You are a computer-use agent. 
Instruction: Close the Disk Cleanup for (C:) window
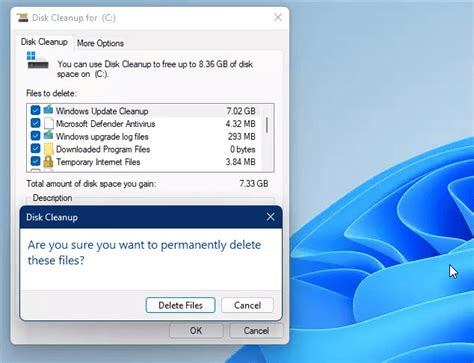click(x=278, y=17)
